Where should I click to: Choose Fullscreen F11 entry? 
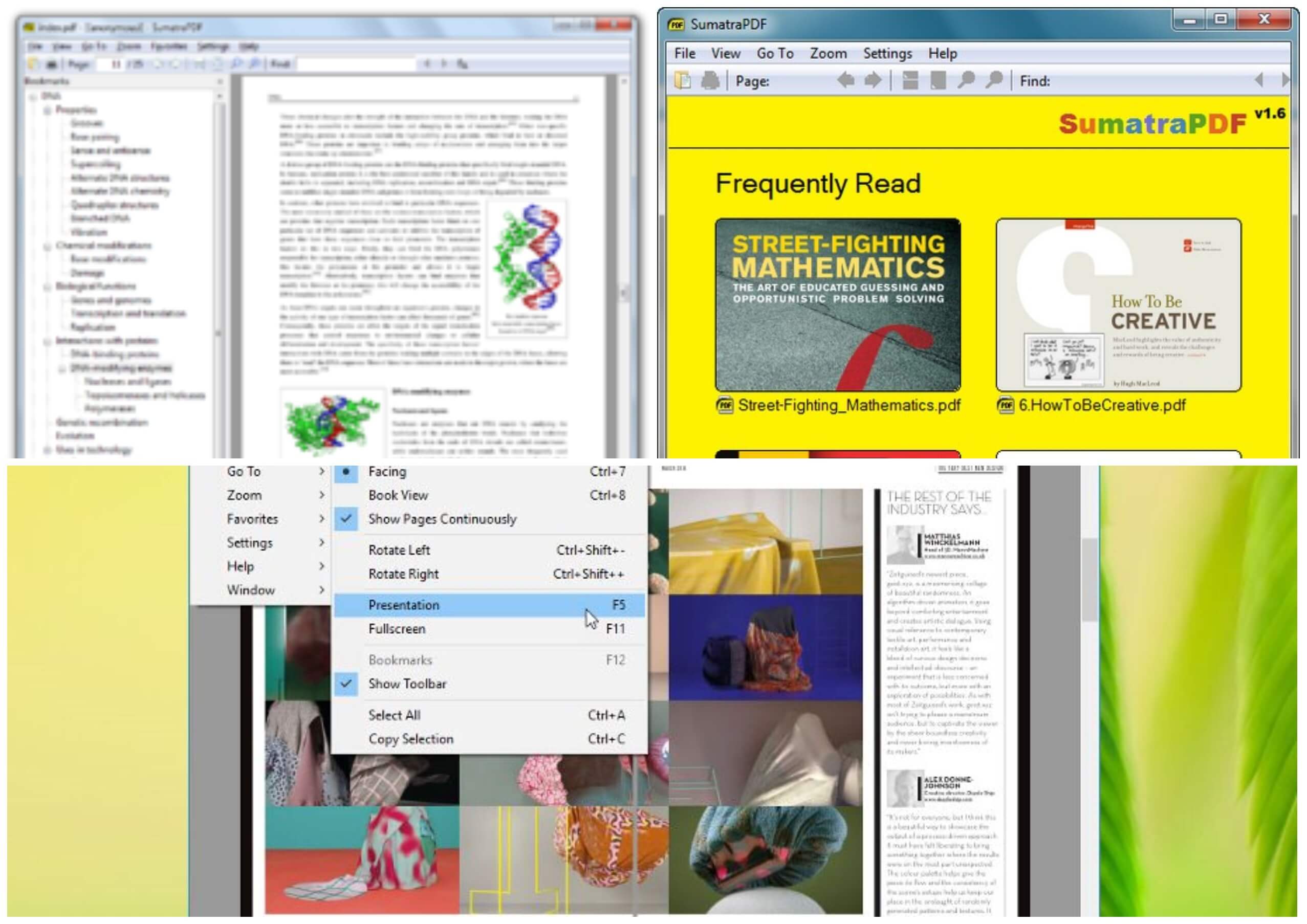point(490,629)
